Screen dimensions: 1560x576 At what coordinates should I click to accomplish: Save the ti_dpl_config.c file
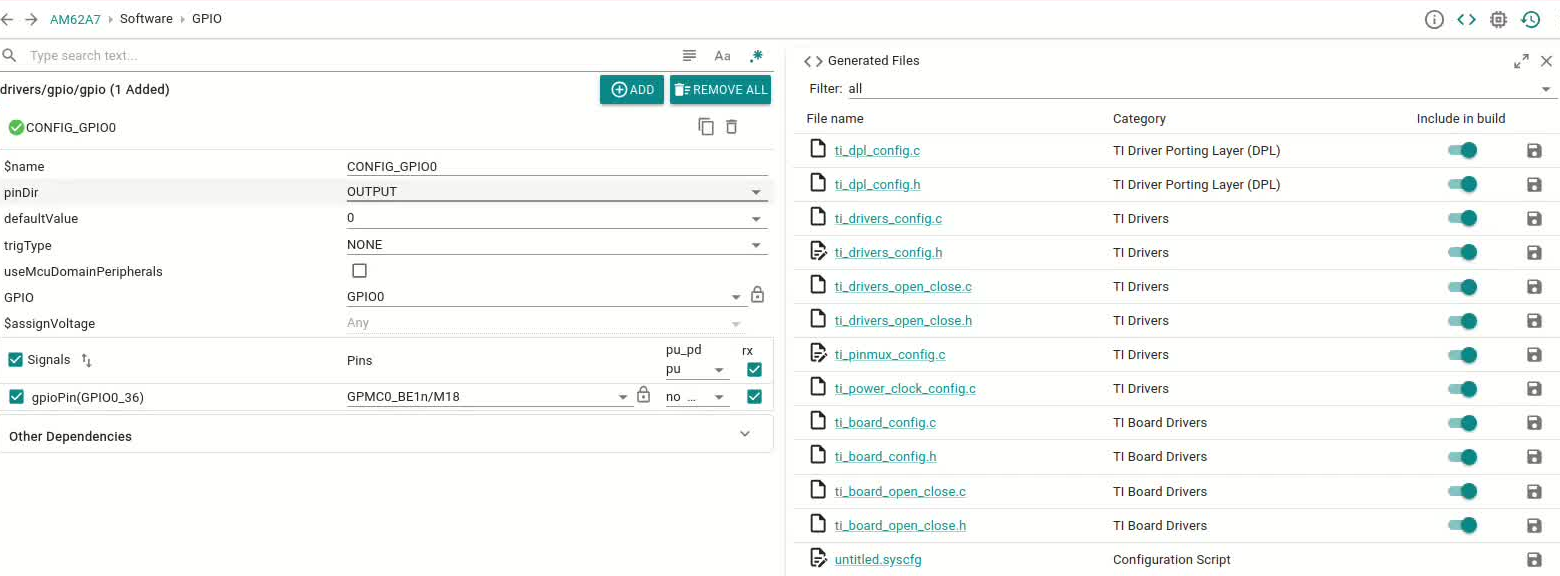pyautogui.click(x=1534, y=151)
